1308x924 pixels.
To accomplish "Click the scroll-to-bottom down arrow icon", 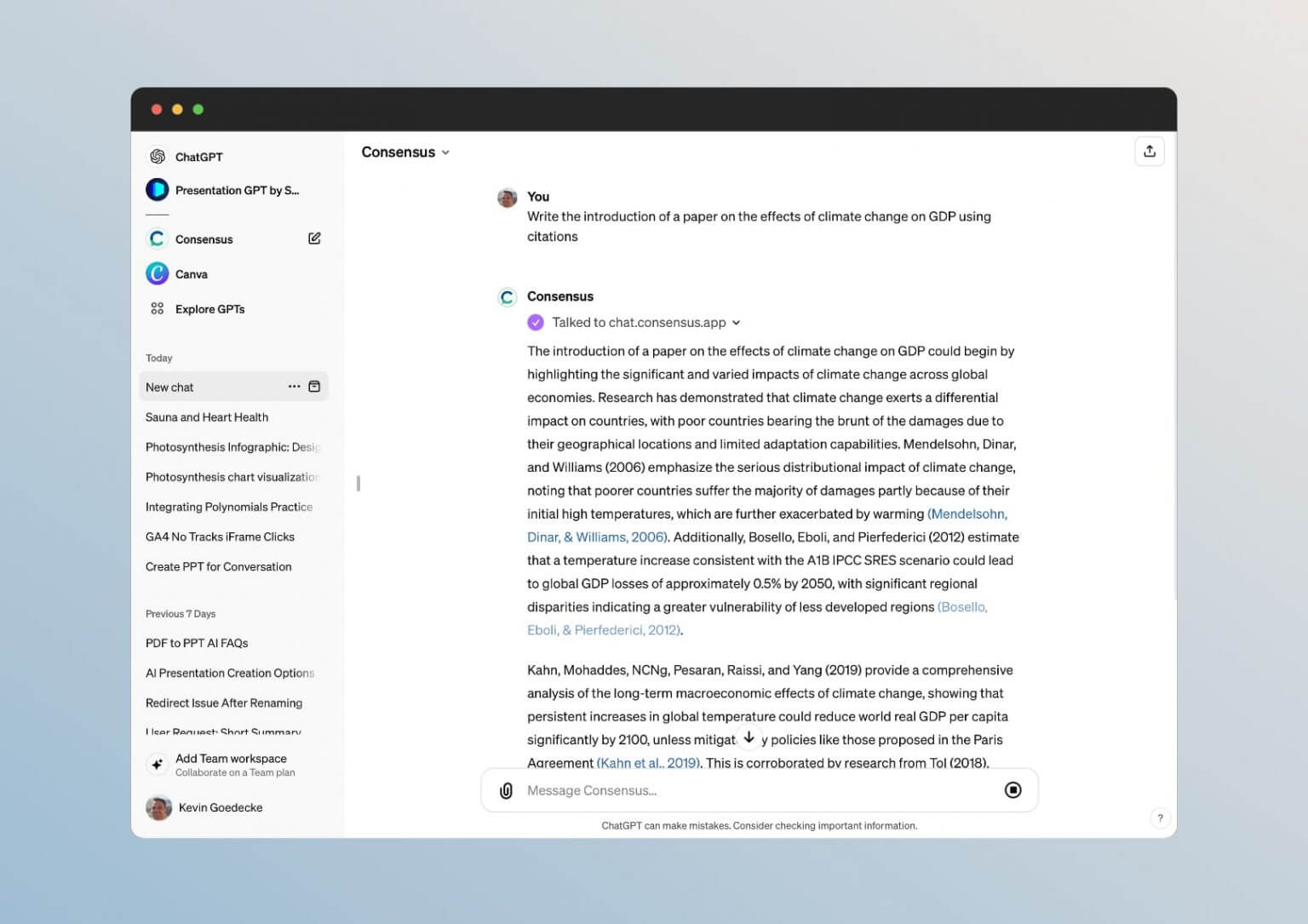I will [x=749, y=737].
